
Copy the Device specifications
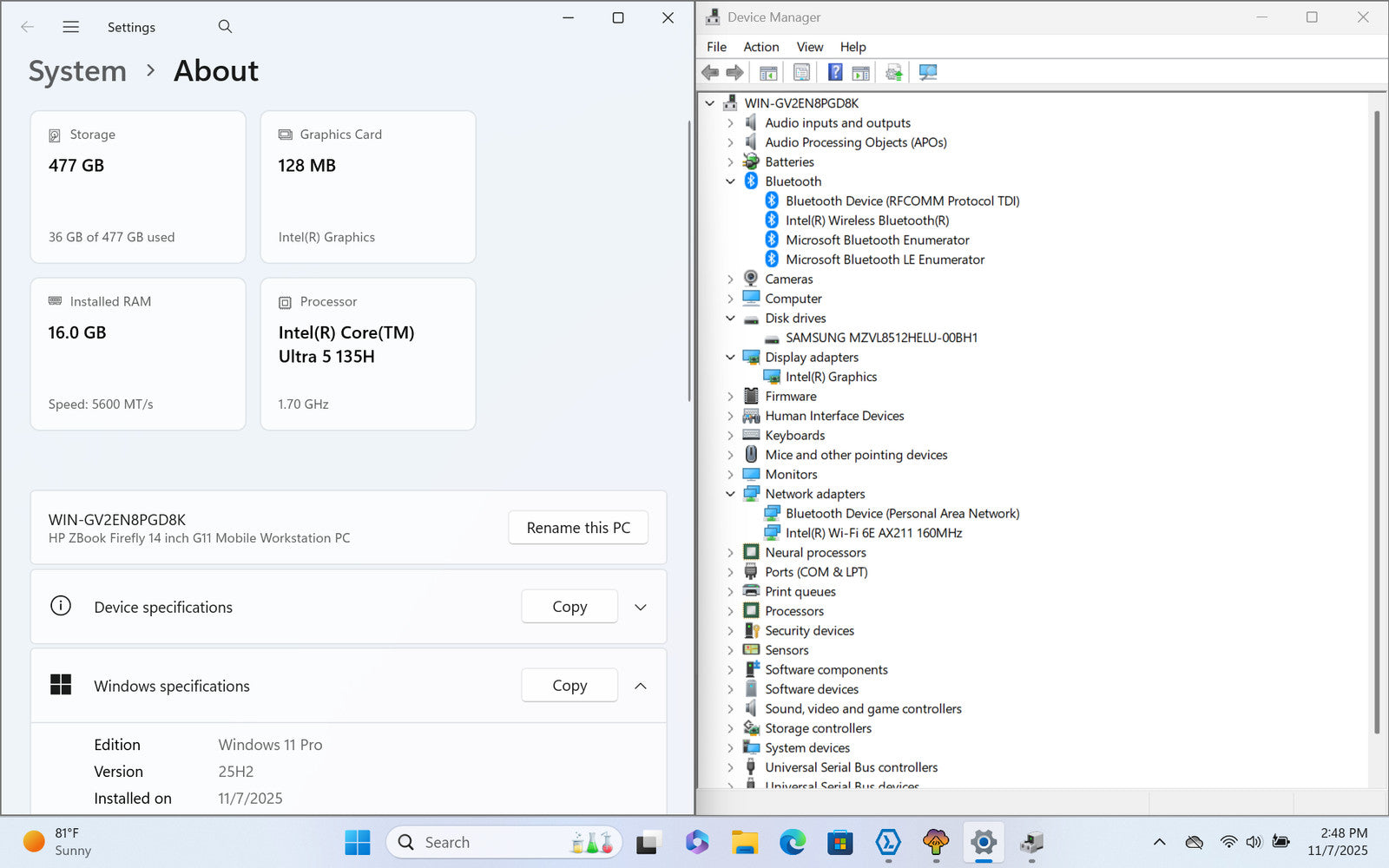tap(569, 607)
